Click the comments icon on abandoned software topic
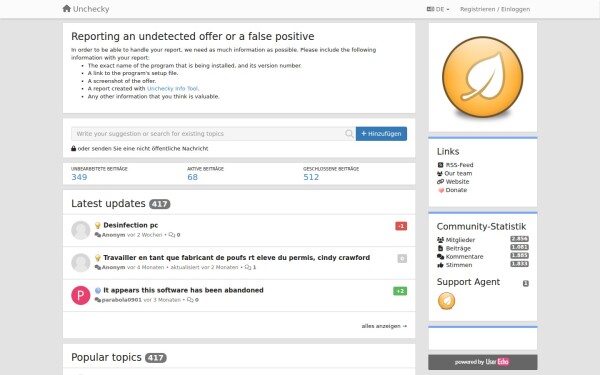 tap(190, 300)
